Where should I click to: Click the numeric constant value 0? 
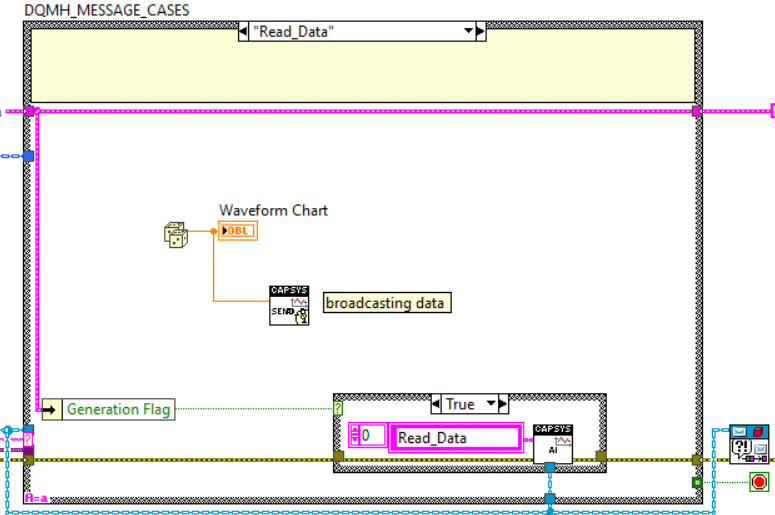[373, 435]
